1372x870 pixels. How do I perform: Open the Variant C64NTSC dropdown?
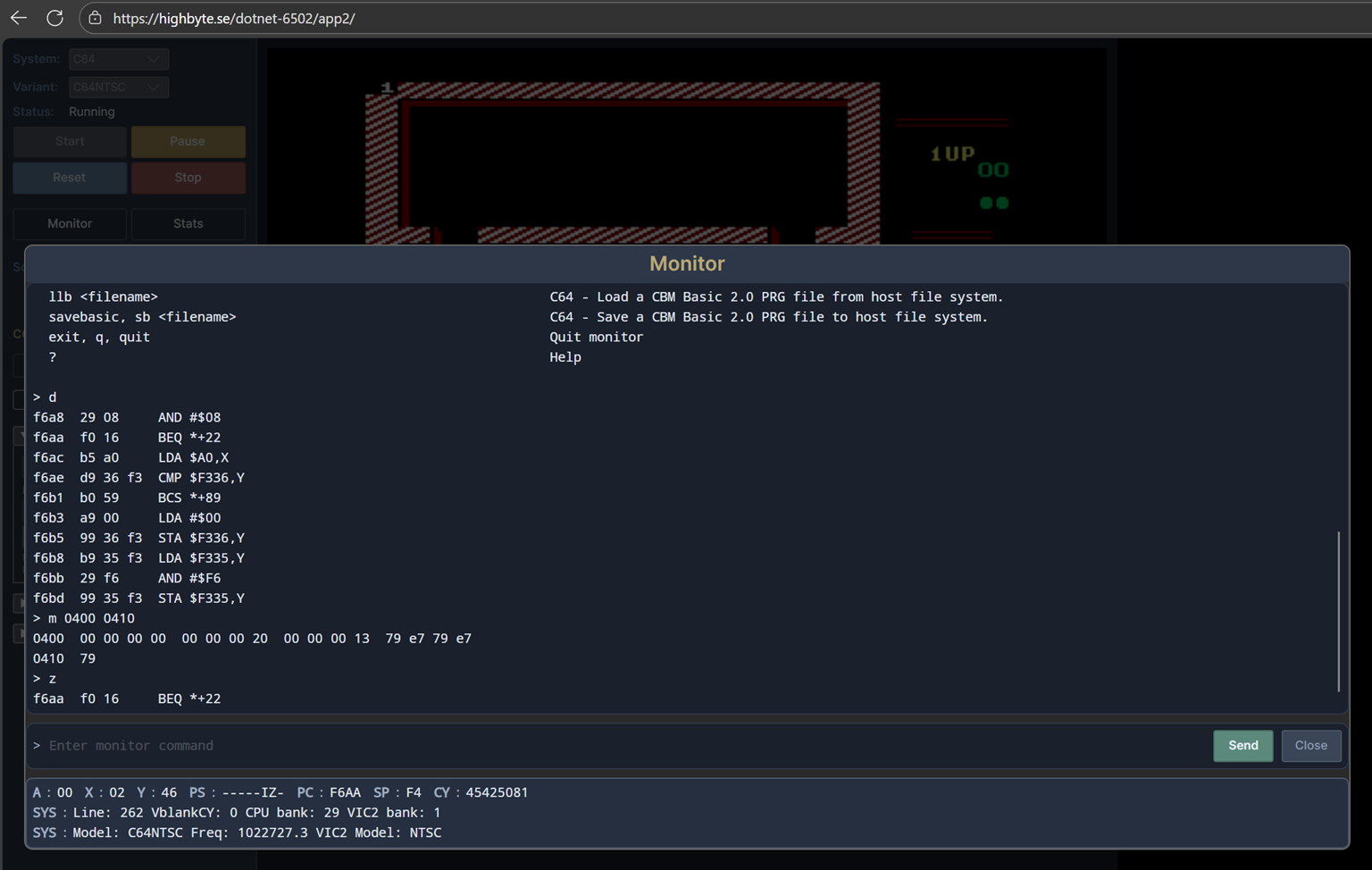click(x=118, y=87)
